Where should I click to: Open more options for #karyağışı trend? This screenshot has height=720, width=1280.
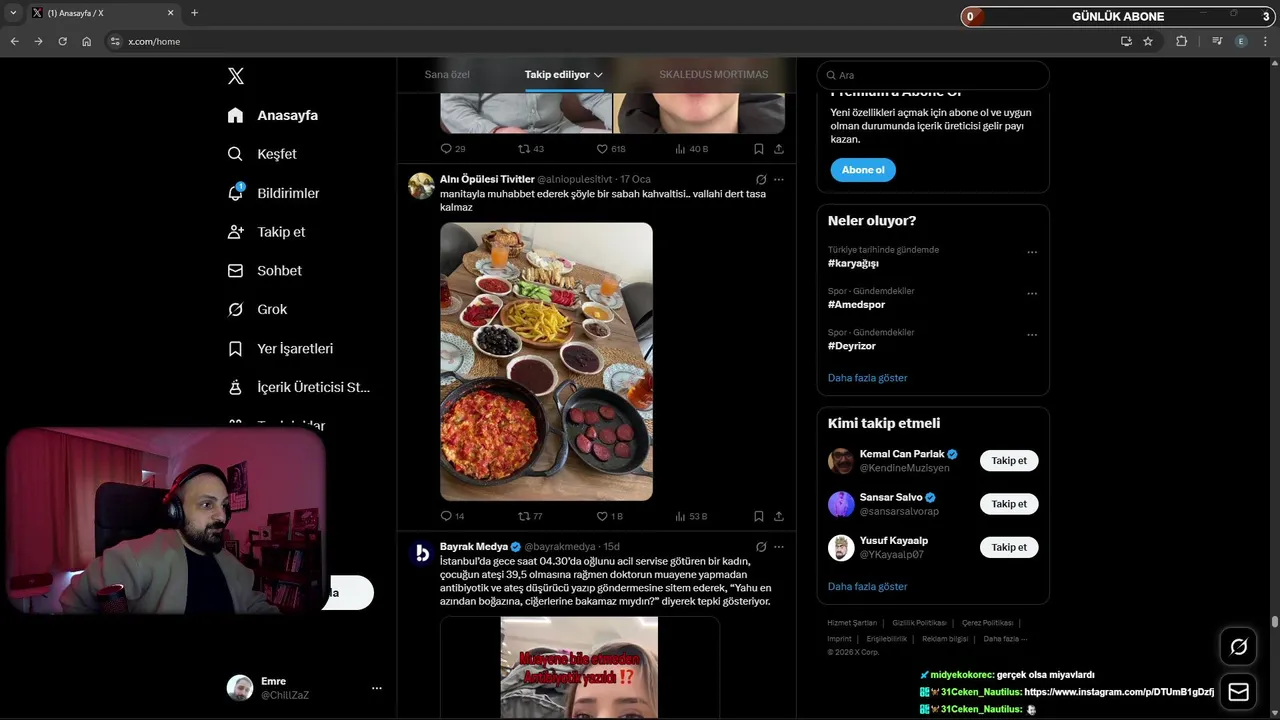[1032, 252]
